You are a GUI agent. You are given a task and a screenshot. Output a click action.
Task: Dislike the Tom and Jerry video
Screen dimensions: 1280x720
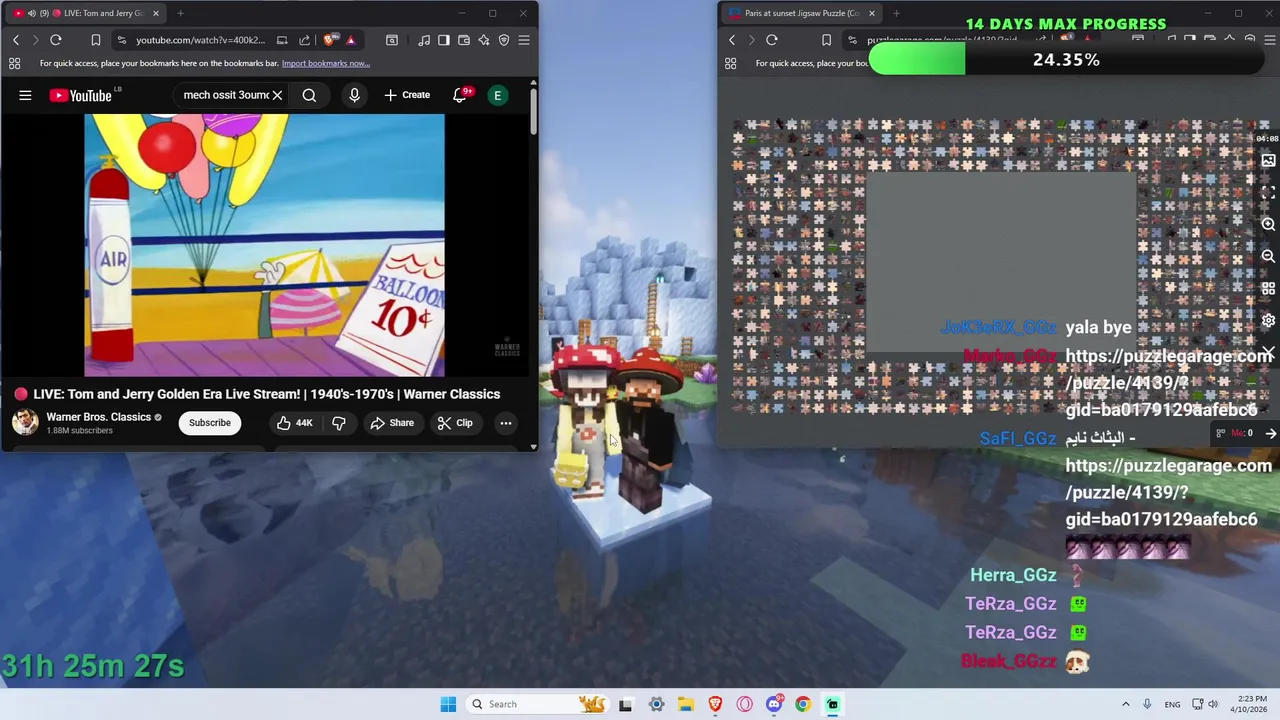tap(339, 423)
